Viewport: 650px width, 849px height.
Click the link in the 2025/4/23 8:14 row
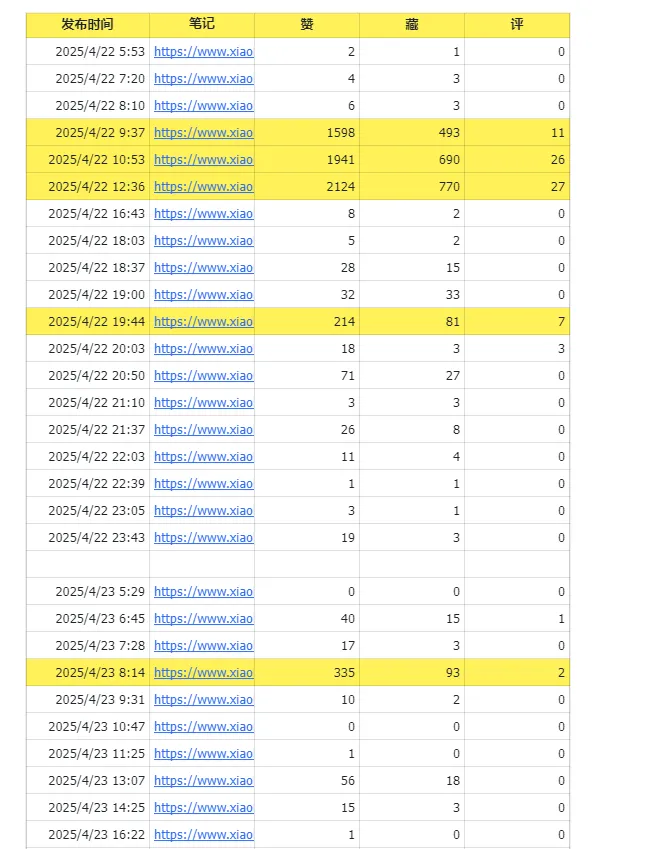(x=203, y=673)
